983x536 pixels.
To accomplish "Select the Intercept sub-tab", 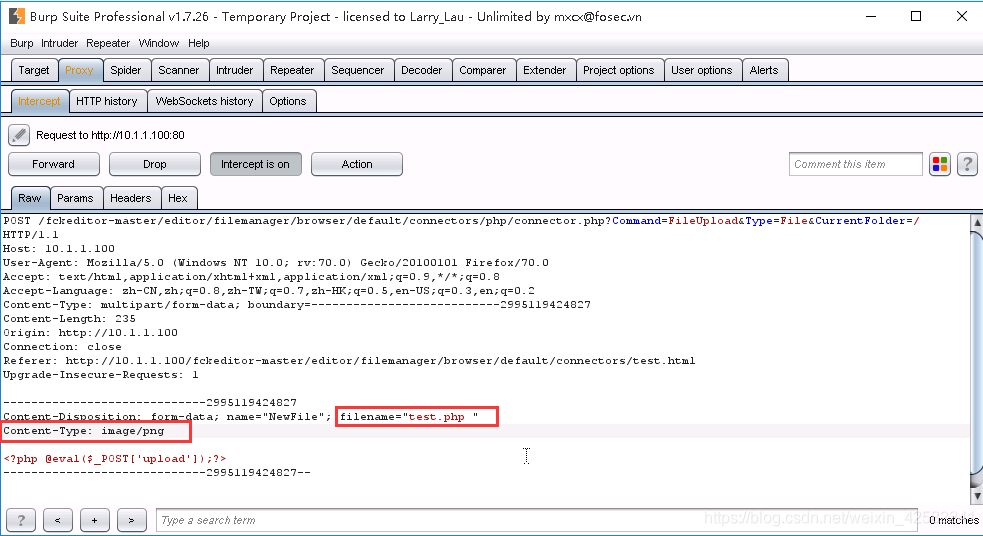I will tap(39, 101).
